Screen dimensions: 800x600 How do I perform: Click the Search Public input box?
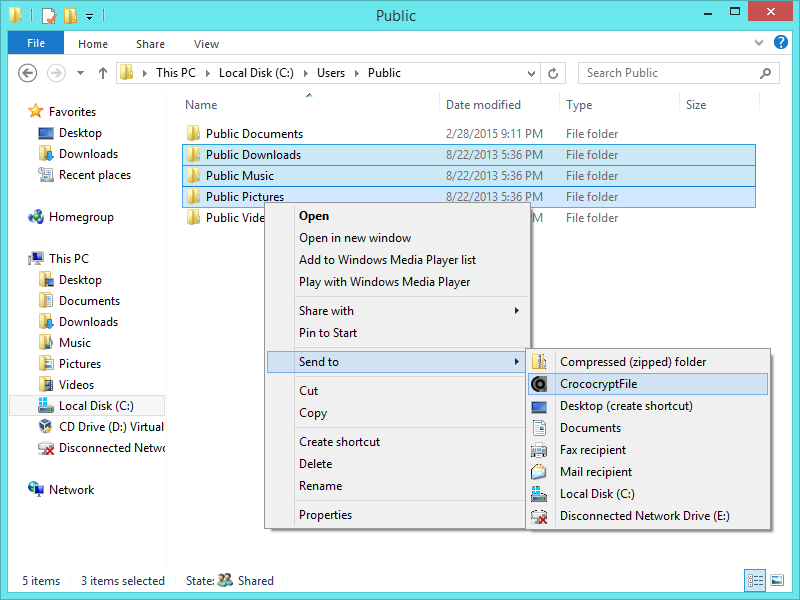tap(668, 73)
